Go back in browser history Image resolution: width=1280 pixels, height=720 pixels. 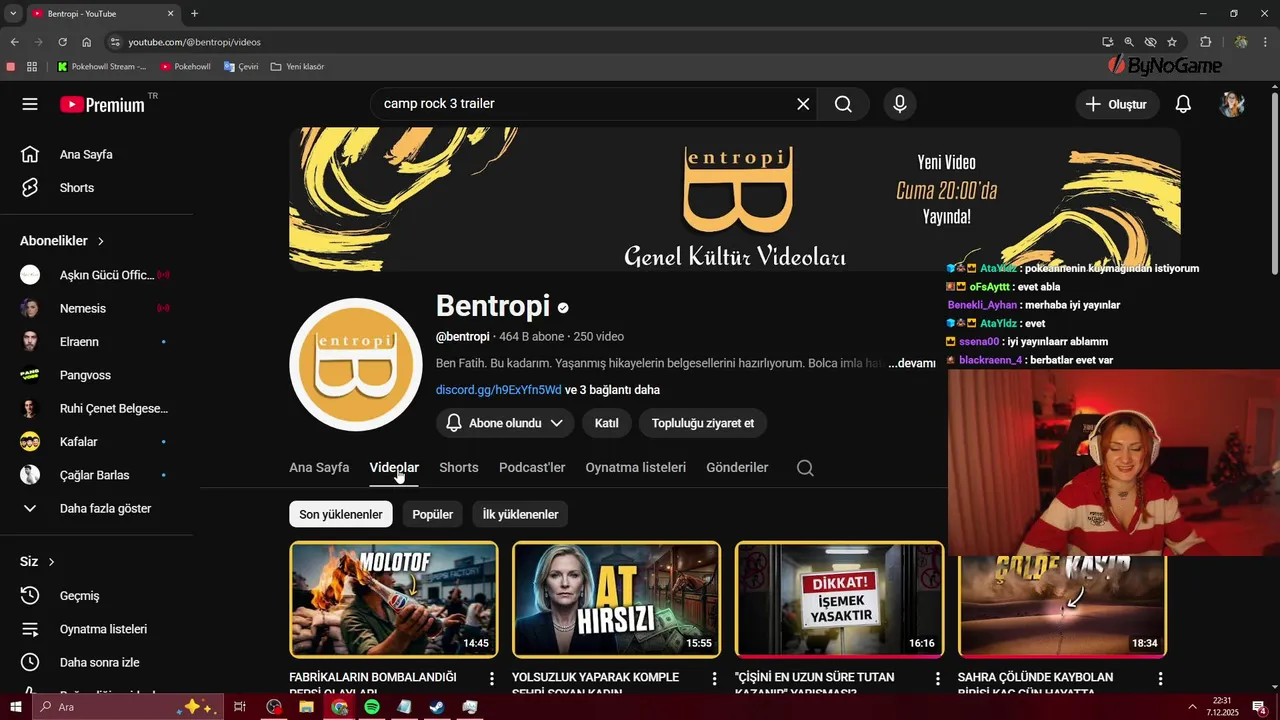(x=14, y=42)
